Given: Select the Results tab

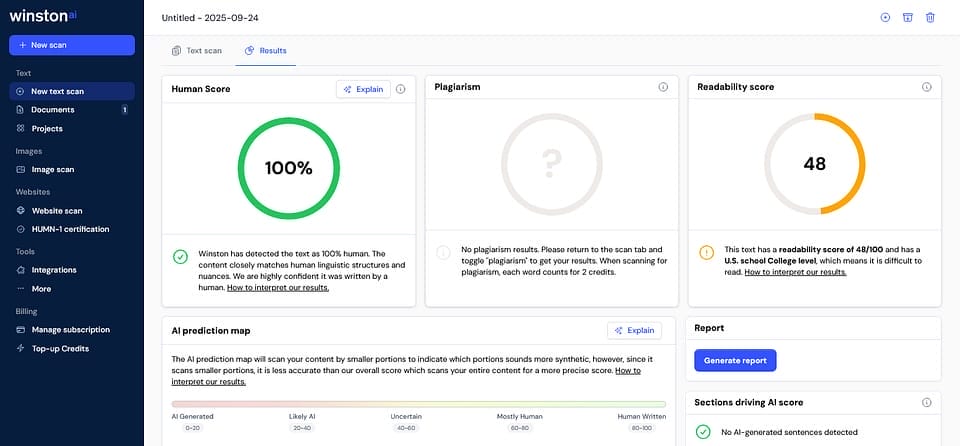Looking at the screenshot, I should tap(265, 50).
